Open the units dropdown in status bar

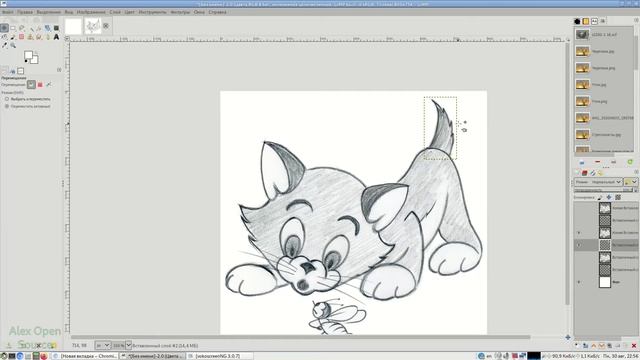(x=103, y=345)
